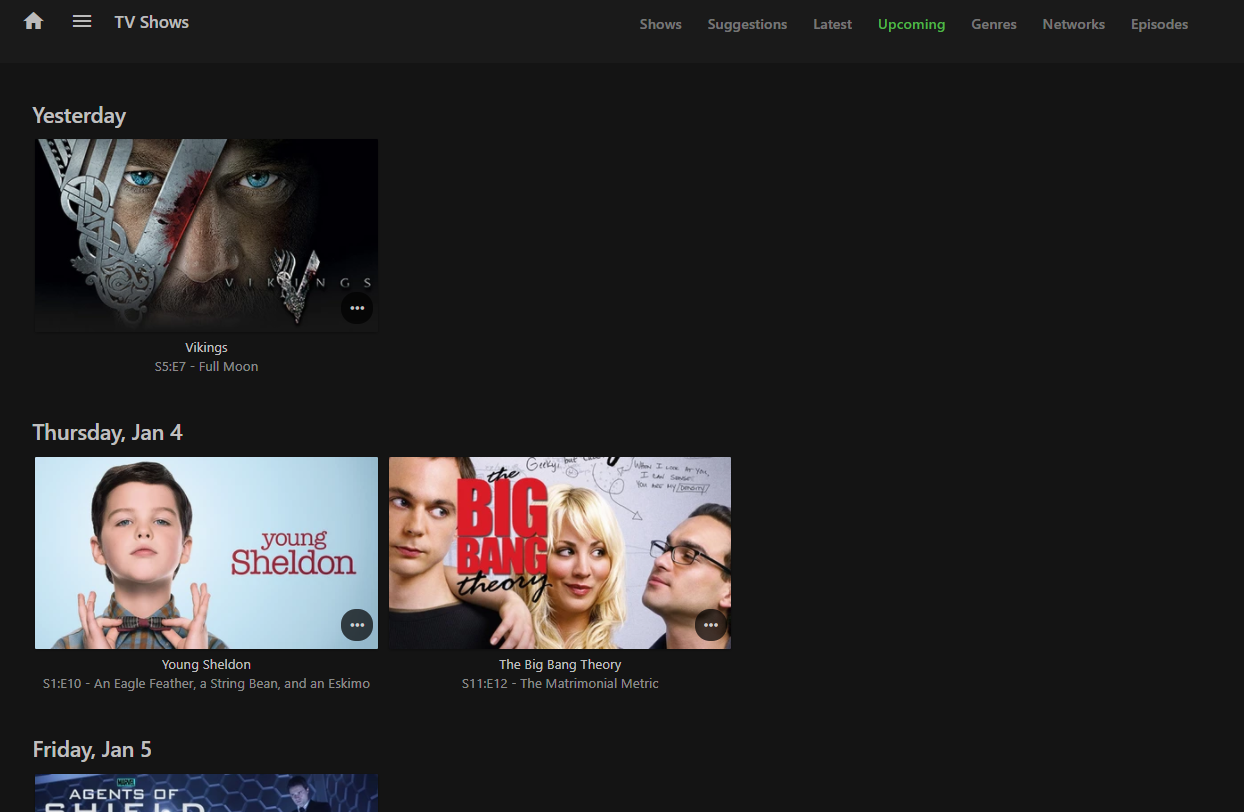Viewport: 1244px width, 812px height.
Task: Open the Young Sheldon poster thumbnail
Action: point(206,553)
